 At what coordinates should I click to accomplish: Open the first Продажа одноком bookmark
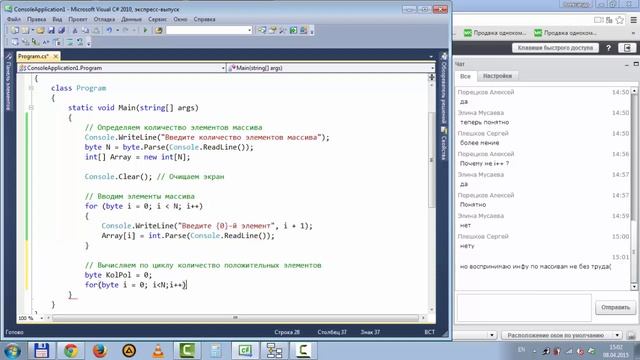[x=495, y=33]
